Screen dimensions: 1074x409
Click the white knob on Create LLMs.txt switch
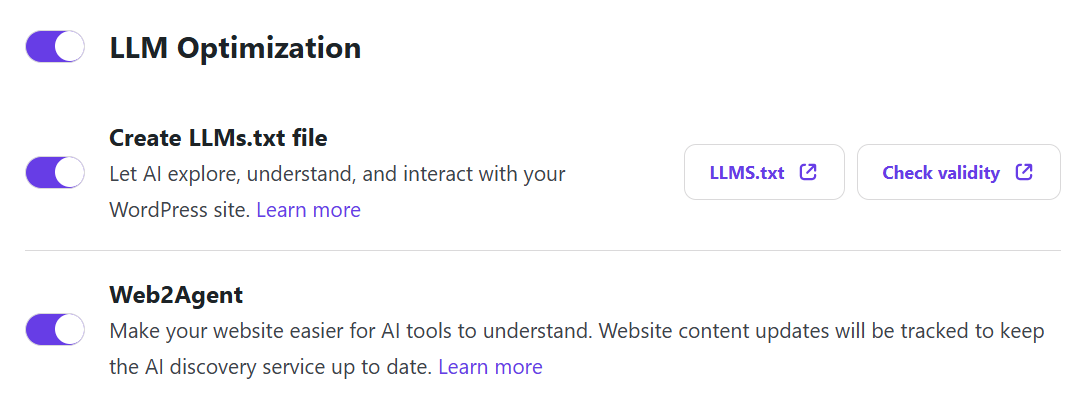coord(69,172)
